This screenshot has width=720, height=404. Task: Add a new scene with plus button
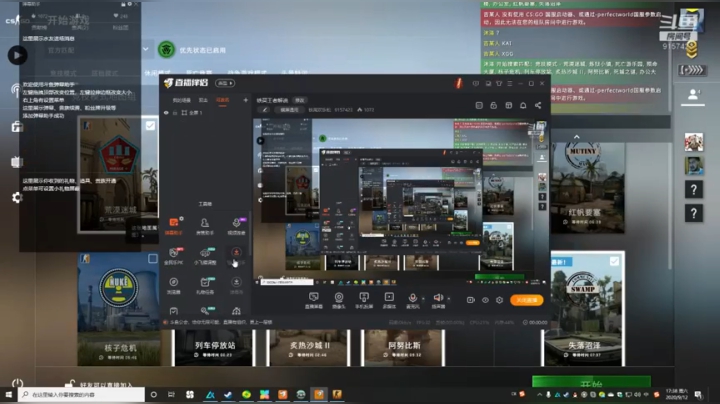click(x=246, y=100)
